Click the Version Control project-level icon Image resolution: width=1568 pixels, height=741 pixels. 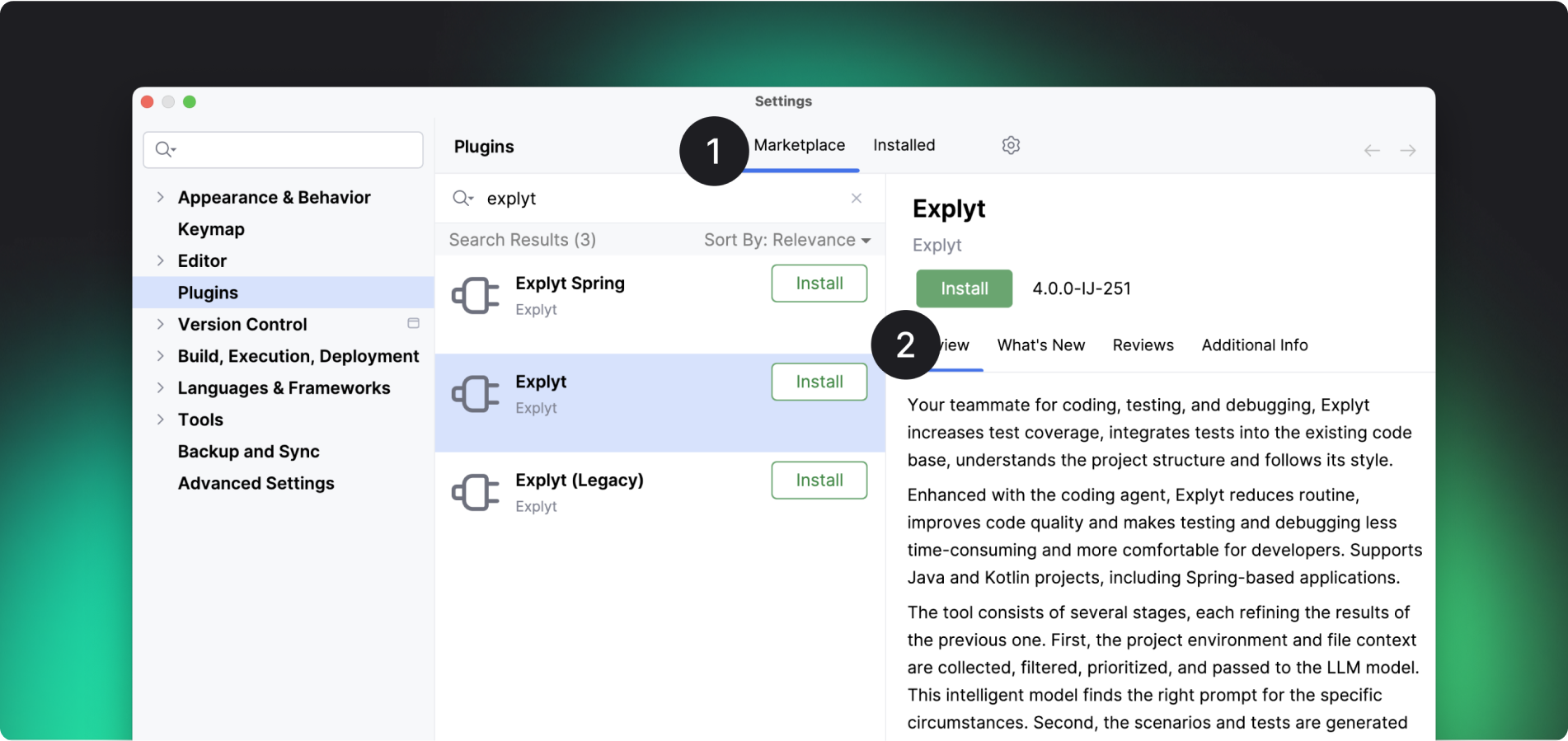click(414, 324)
